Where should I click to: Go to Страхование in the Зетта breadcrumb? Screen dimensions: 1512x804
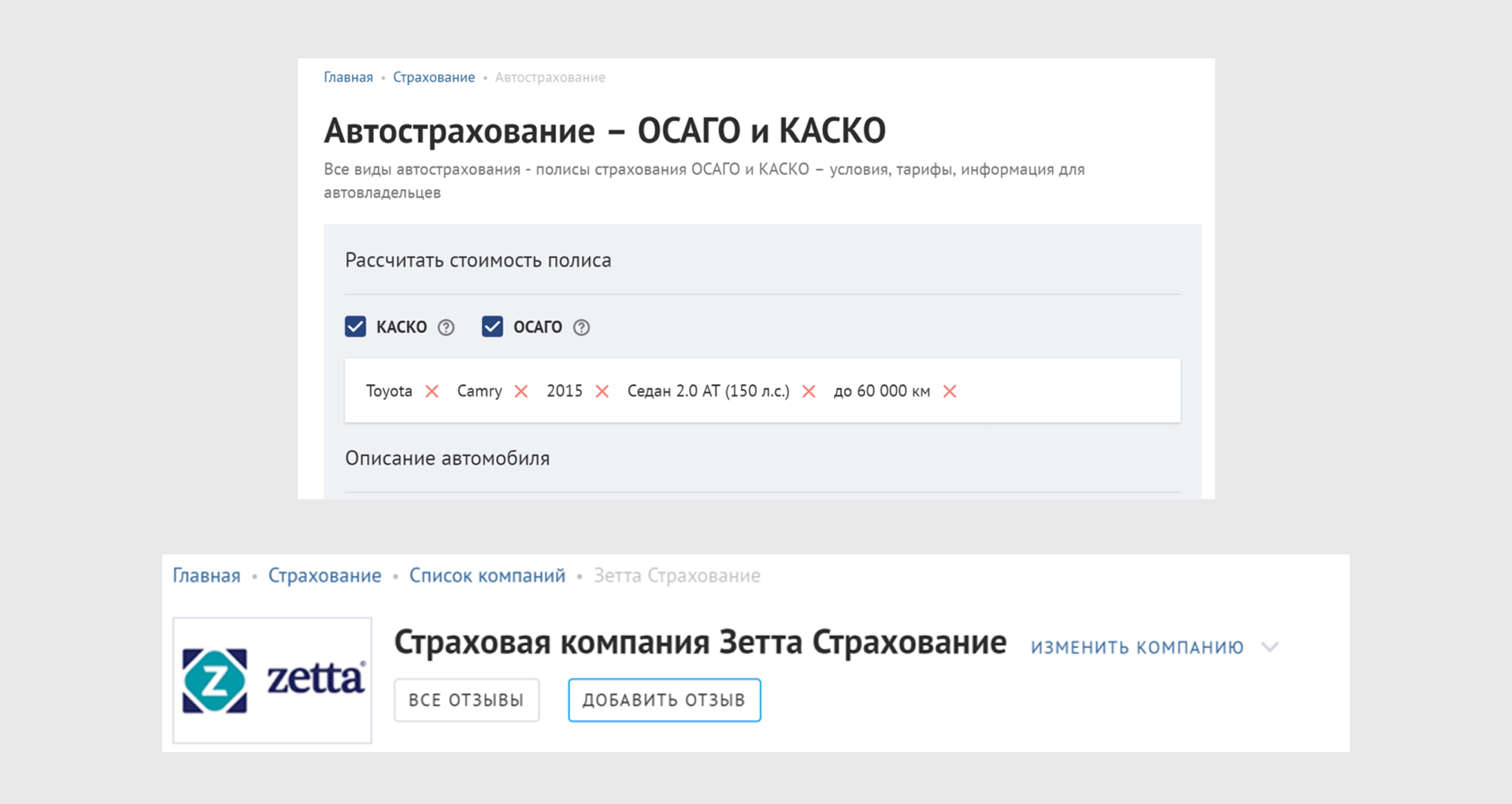pos(324,576)
